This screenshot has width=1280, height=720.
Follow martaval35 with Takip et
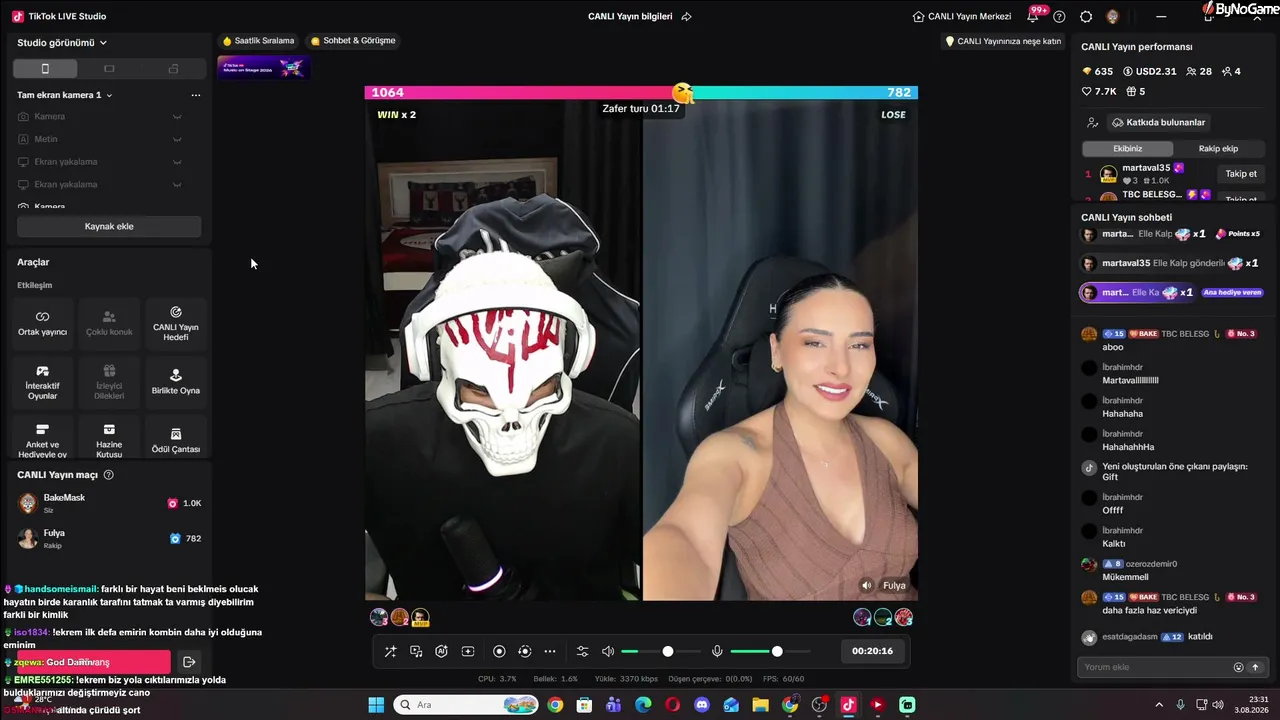pos(1241,174)
